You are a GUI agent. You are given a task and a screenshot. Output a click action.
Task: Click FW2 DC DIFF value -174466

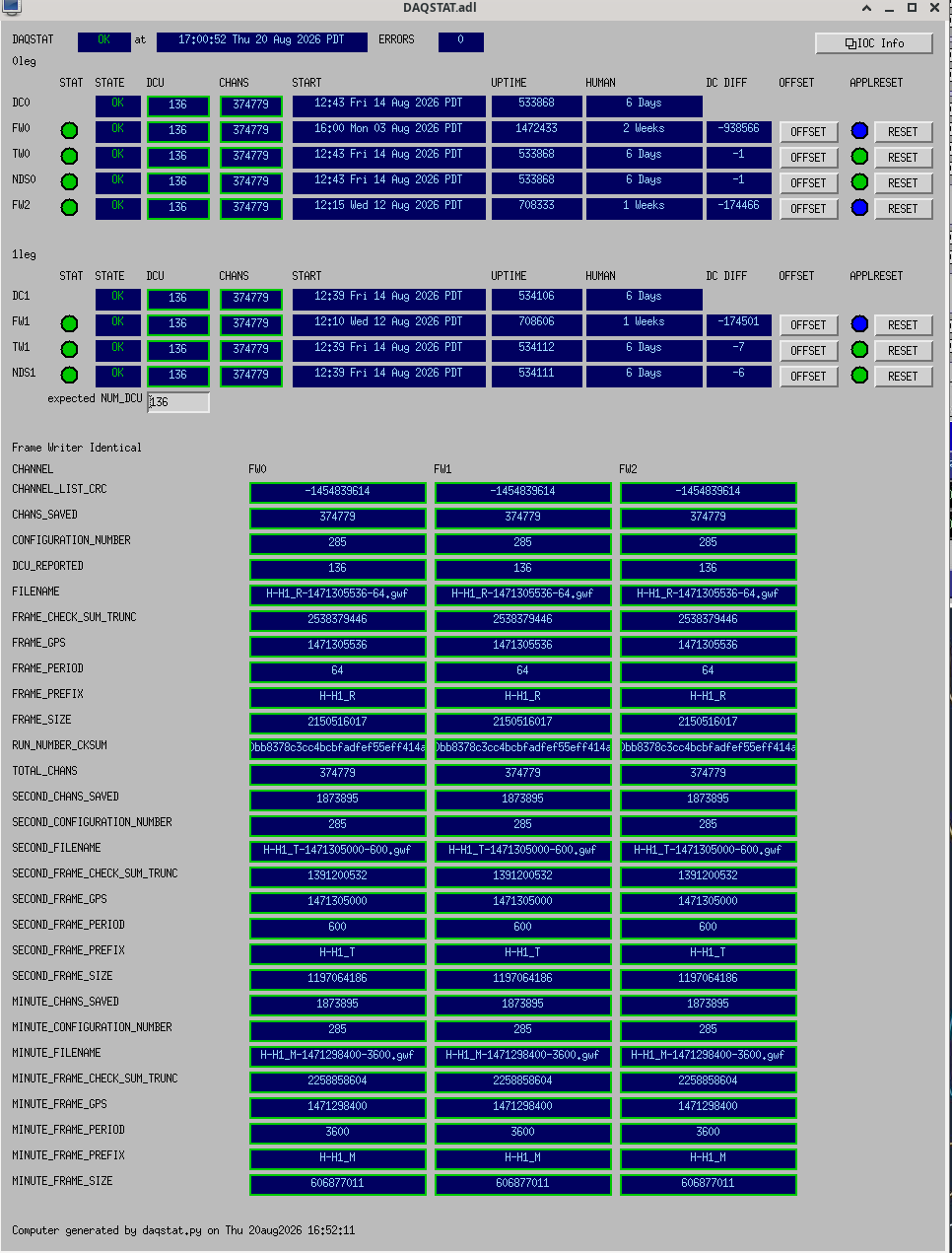point(739,207)
